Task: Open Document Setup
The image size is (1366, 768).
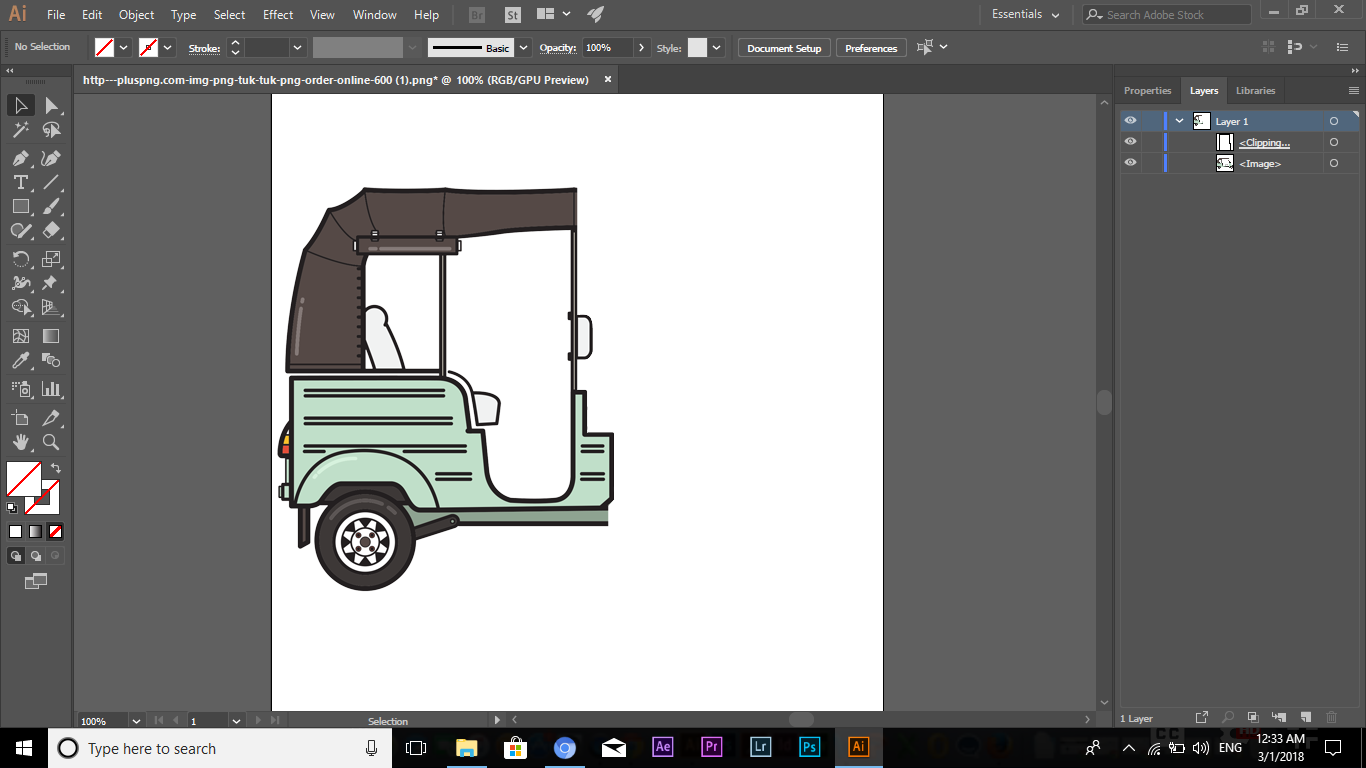Action: click(x=783, y=47)
